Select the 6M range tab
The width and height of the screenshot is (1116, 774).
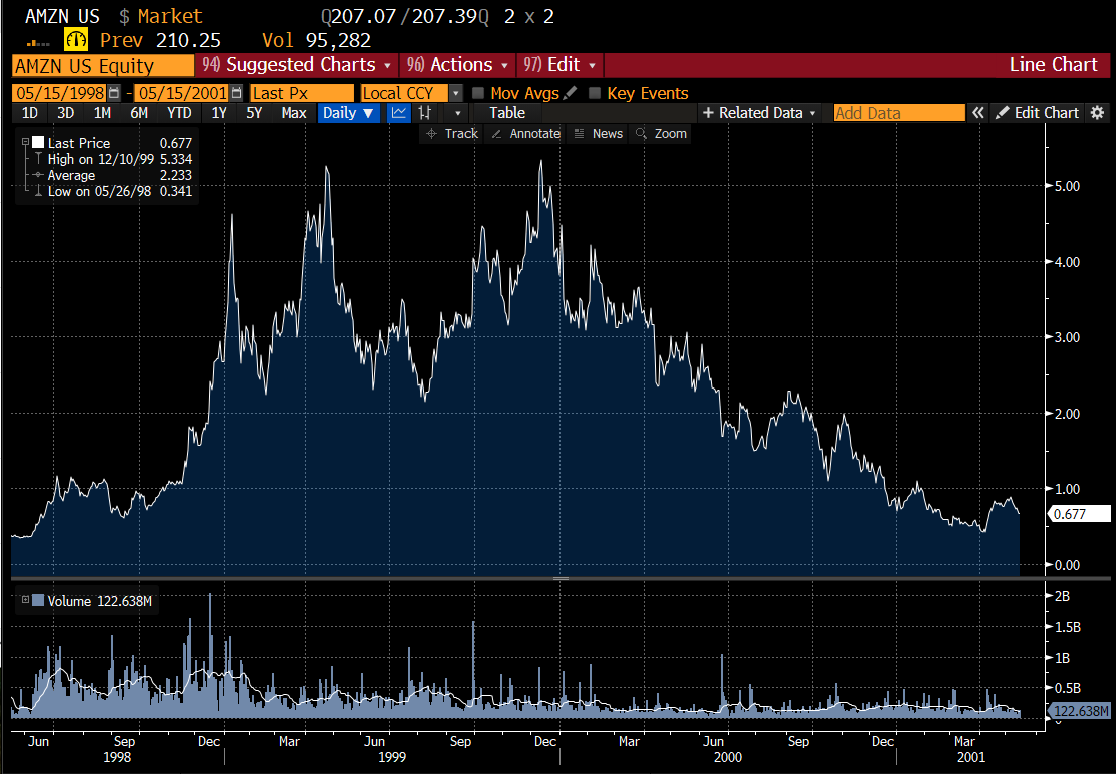(139, 113)
